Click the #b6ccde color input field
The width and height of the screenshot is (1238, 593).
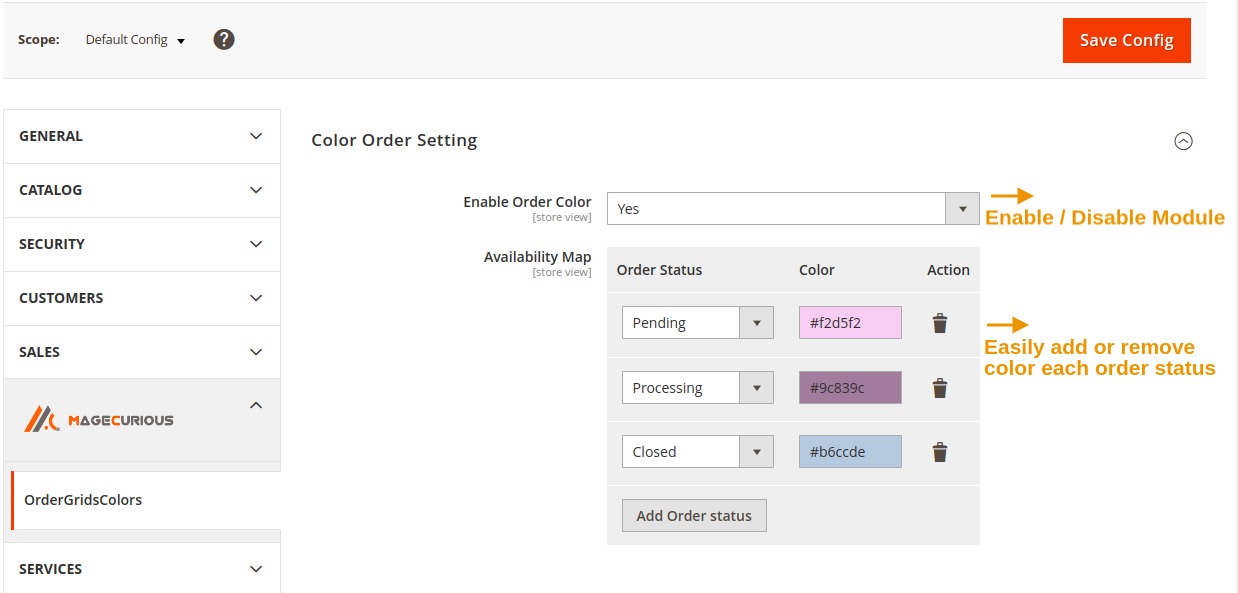click(849, 451)
